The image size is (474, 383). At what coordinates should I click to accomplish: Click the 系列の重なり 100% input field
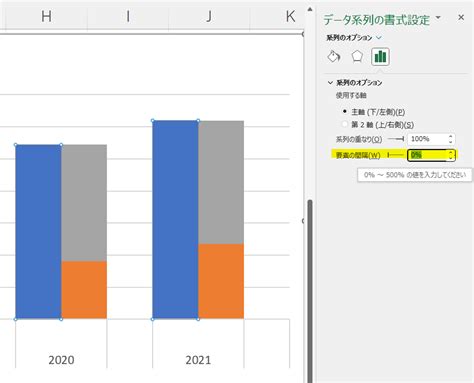pos(427,139)
